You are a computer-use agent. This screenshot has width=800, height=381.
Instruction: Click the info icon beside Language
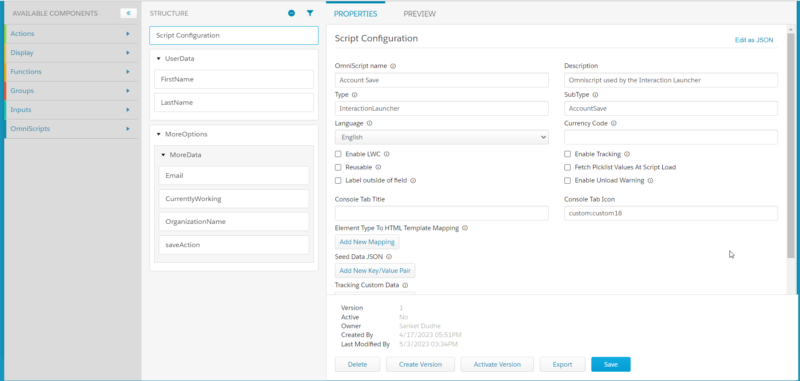369,123
